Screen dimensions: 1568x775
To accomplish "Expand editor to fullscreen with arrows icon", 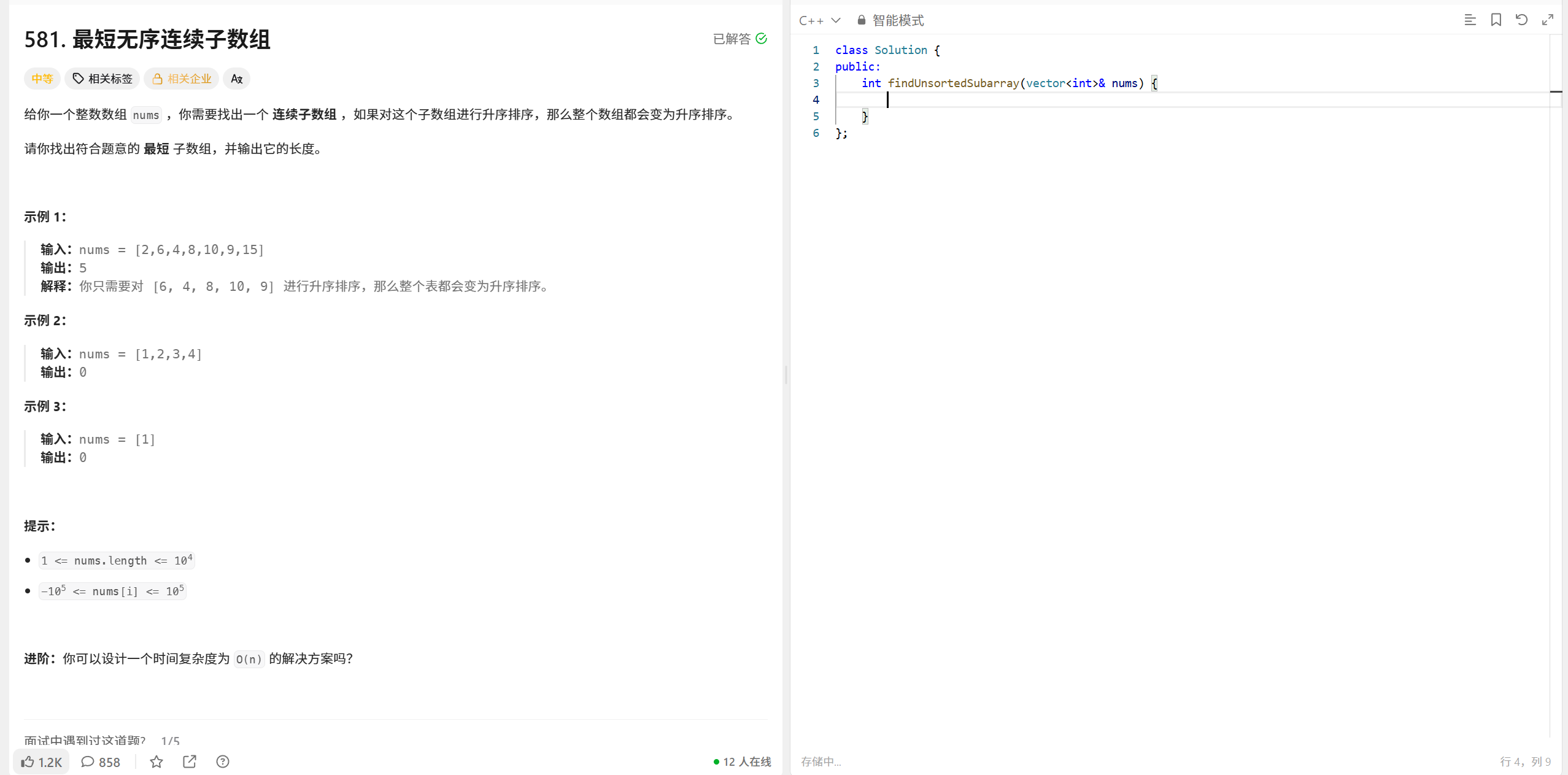I will 1547,20.
